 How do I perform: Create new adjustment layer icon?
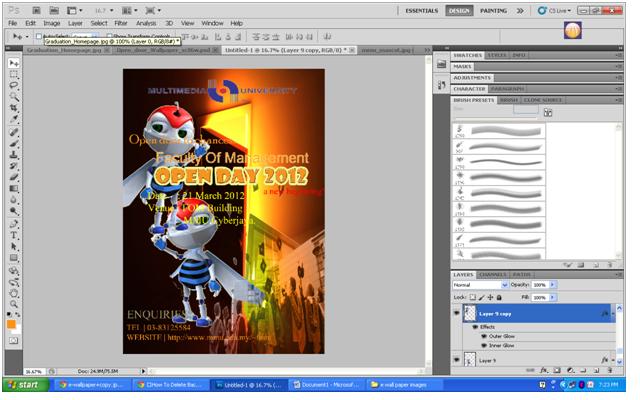pos(570,370)
